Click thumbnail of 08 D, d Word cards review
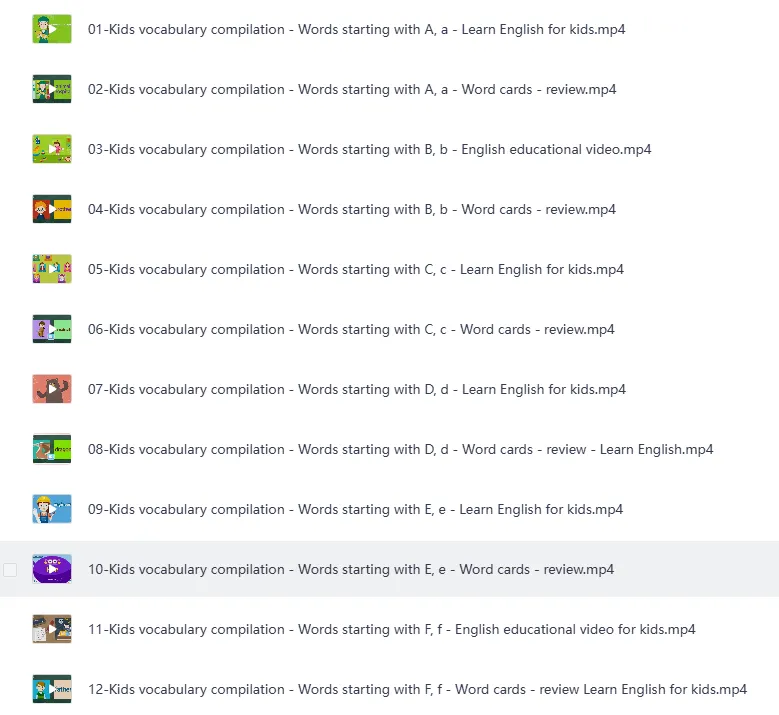The image size is (779, 715). coord(52,449)
